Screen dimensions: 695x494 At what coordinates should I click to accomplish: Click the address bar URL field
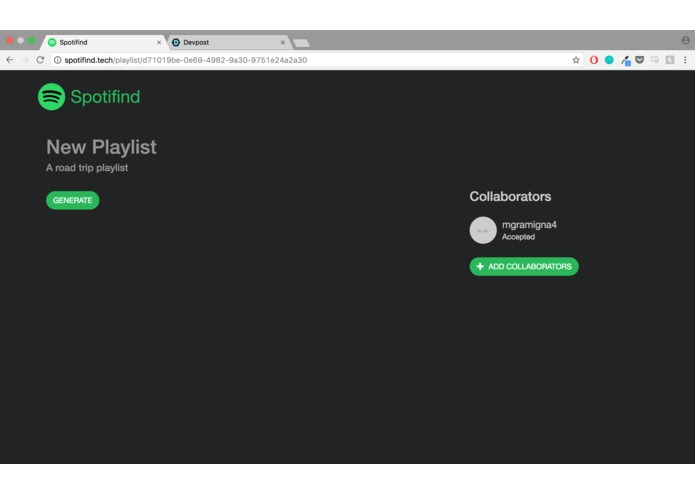coord(317,60)
